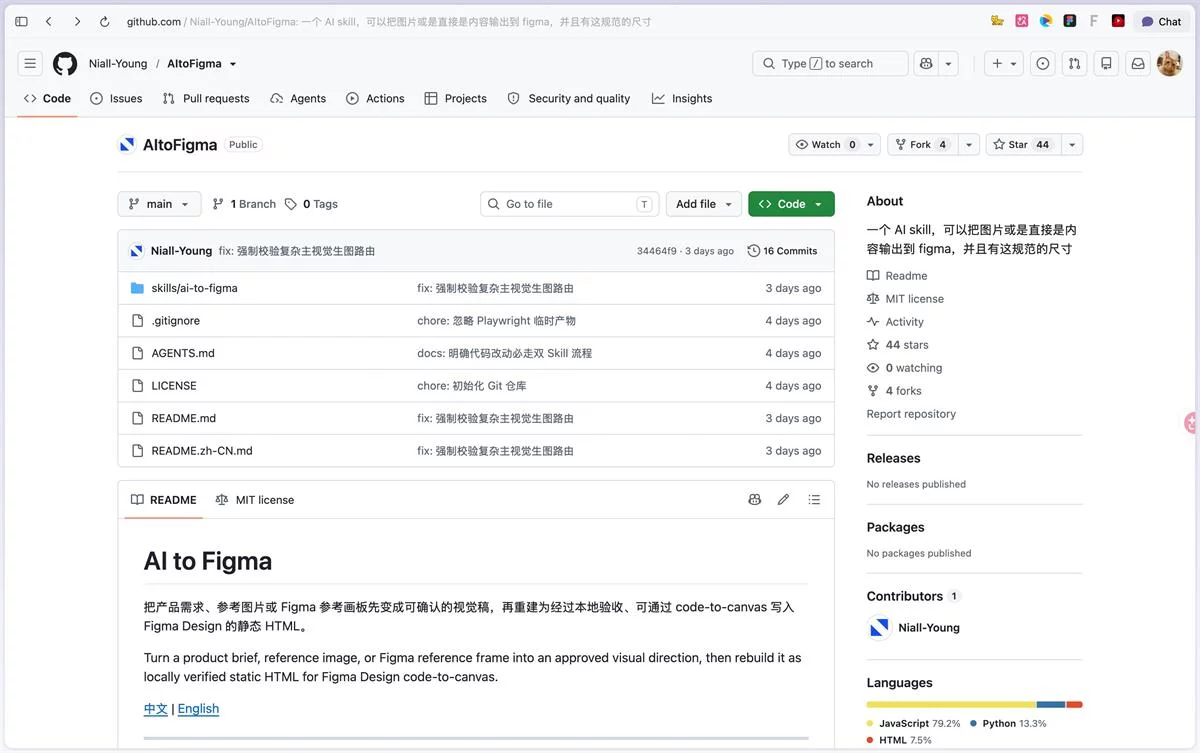Screen dimensions: 1200x753
Task: Expand the Add file dropdown
Action: tap(704, 204)
